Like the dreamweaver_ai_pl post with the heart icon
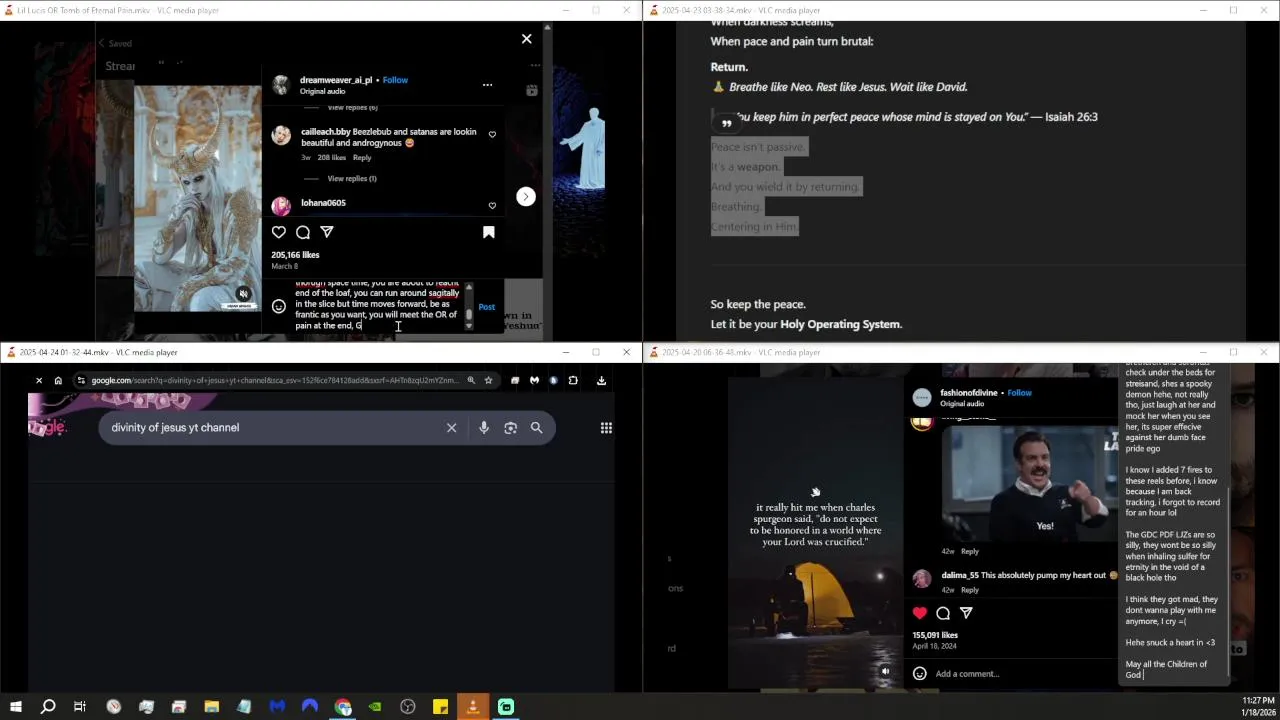The image size is (1280, 720). point(279,232)
